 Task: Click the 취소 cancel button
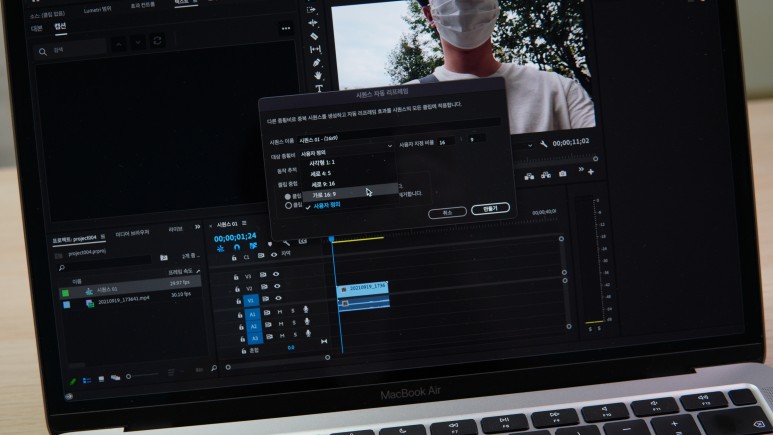[x=447, y=213]
